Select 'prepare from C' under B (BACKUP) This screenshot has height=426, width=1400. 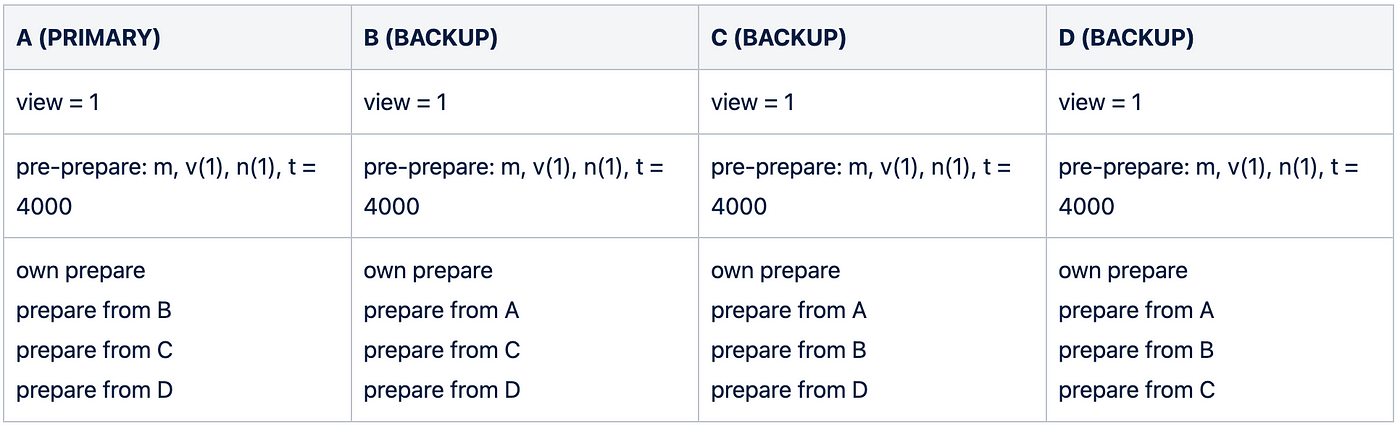pos(442,351)
